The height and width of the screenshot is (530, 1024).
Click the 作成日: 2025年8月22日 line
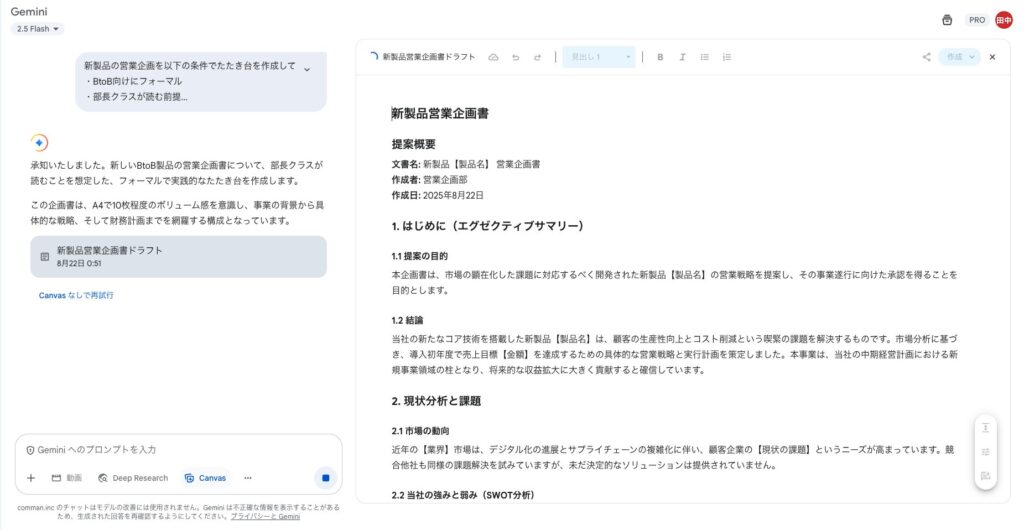[438, 195]
